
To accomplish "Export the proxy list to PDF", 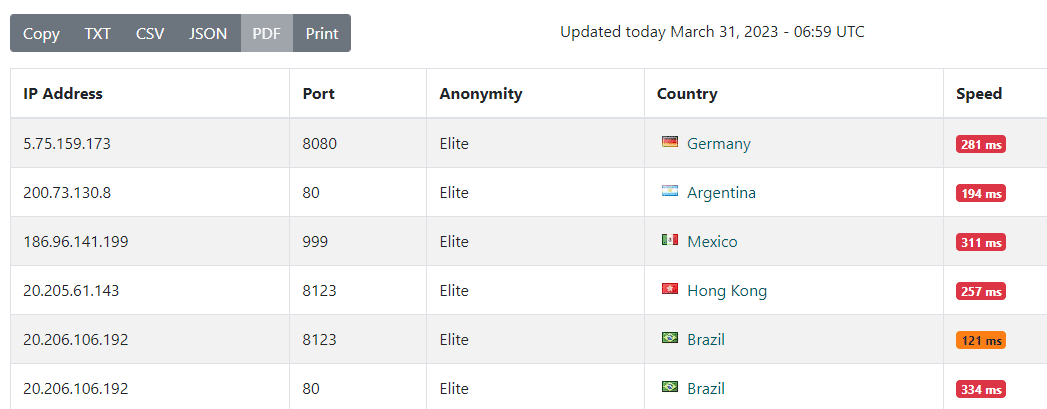I will 266,33.
